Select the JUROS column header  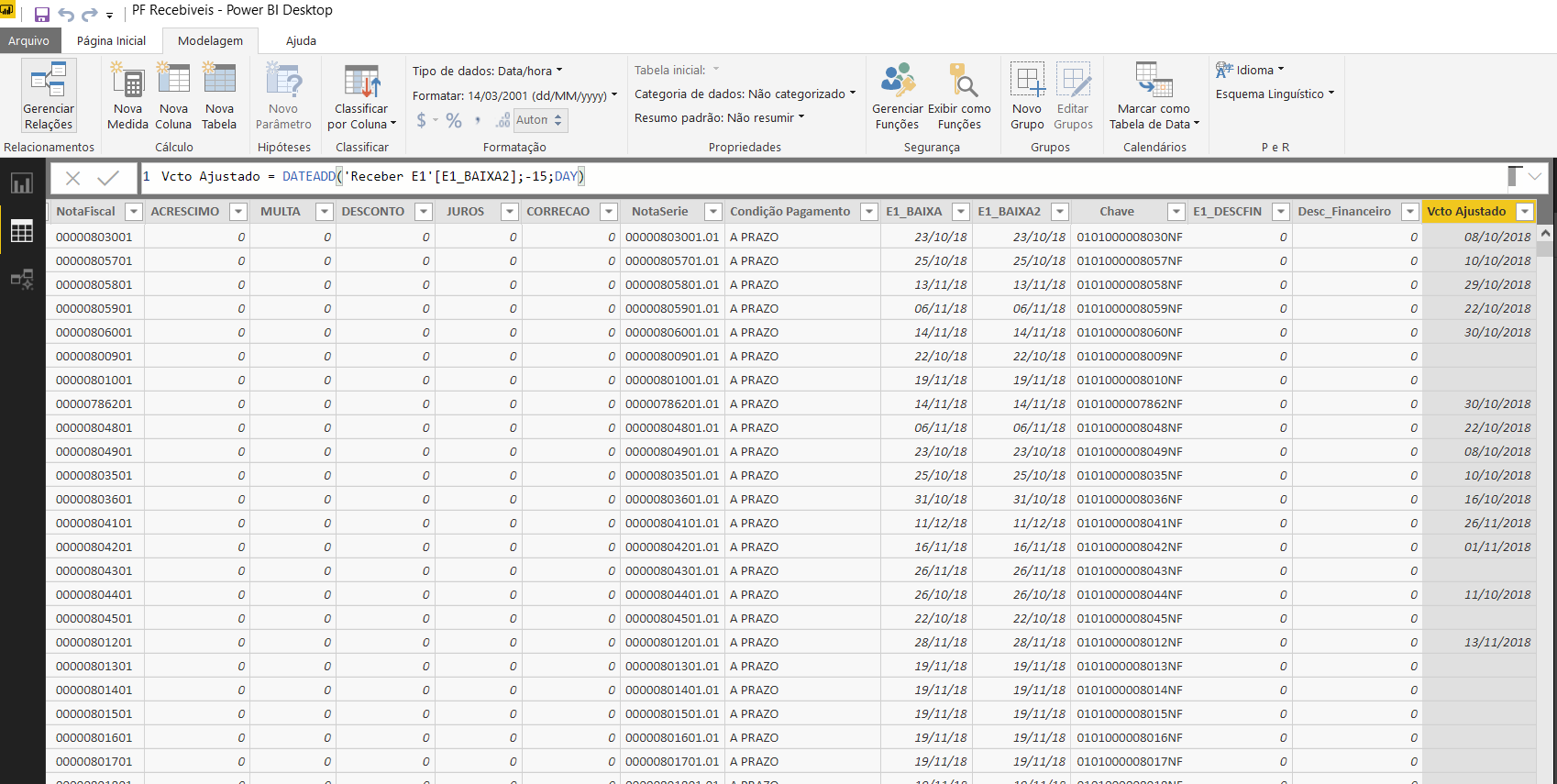point(465,212)
